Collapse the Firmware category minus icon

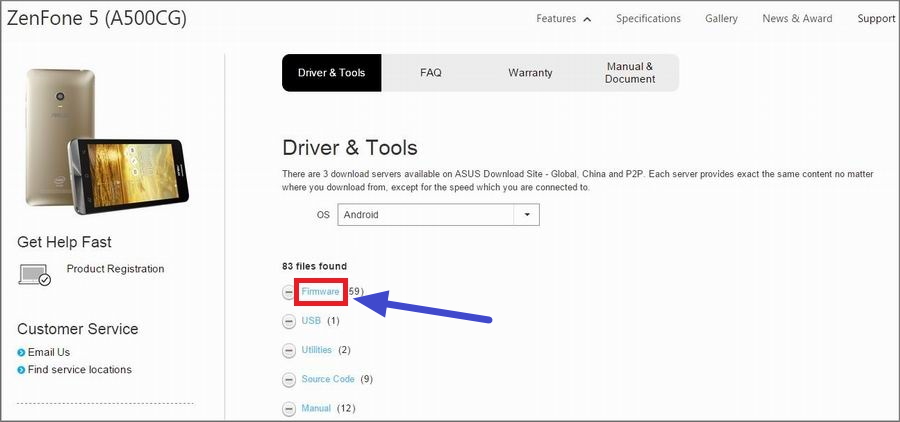click(289, 292)
